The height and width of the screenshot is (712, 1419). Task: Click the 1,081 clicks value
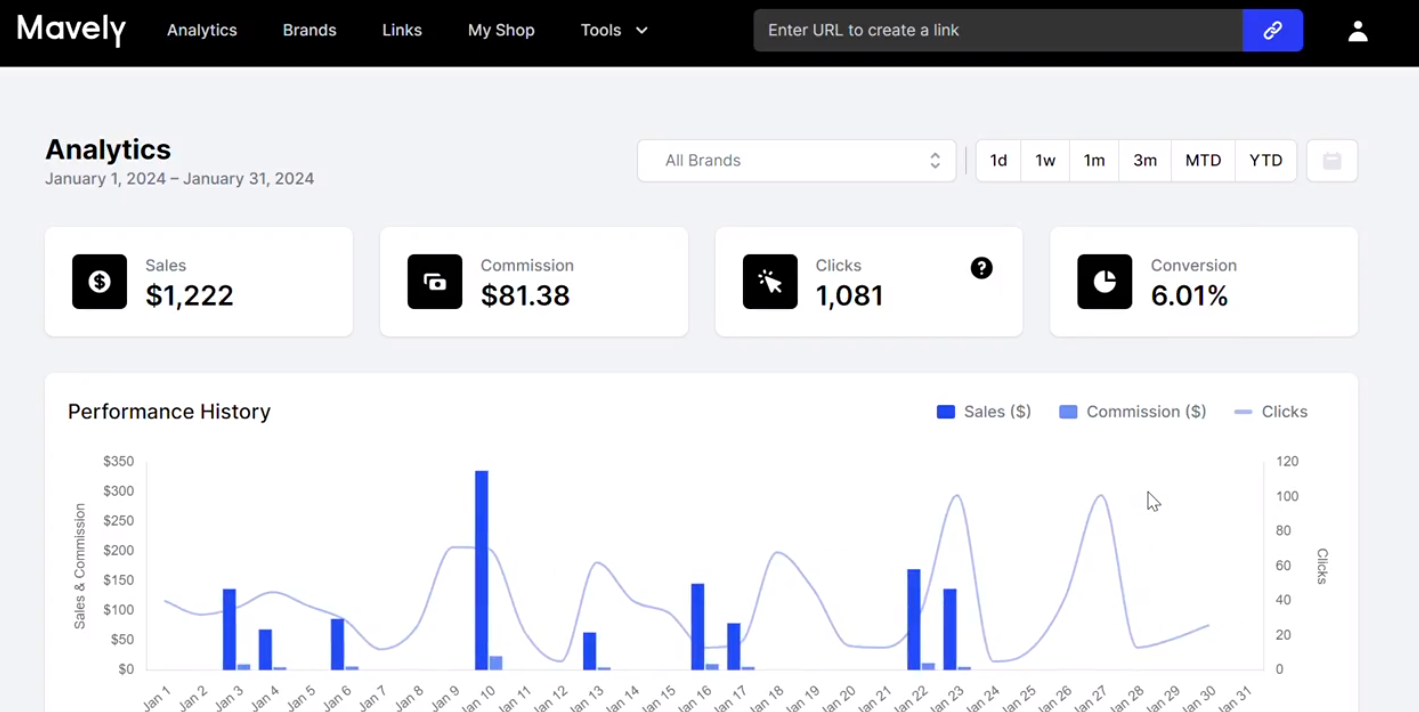tap(849, 295)
